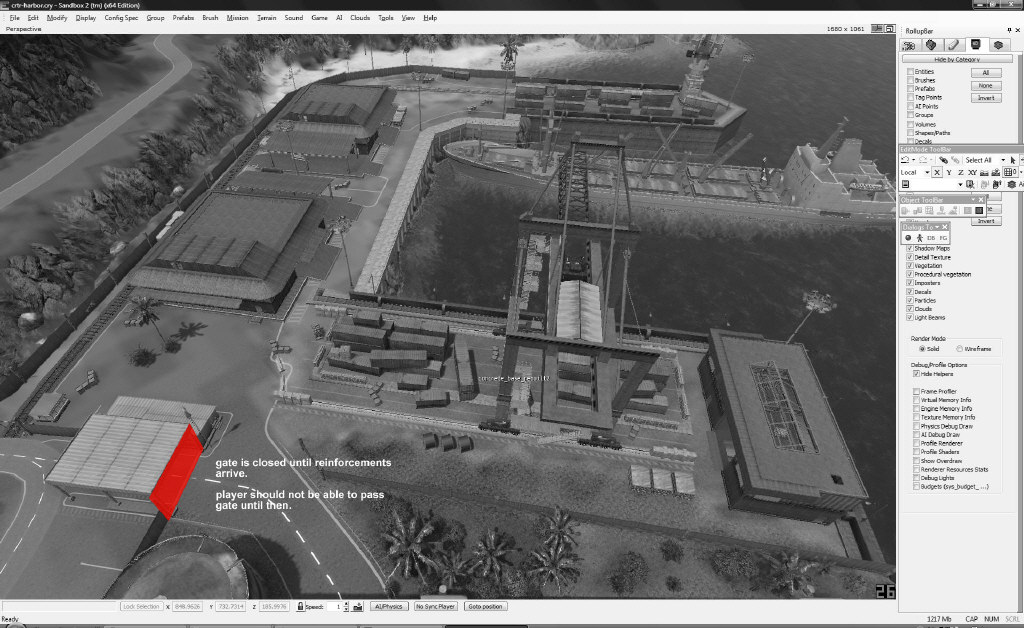Open the Object ToolBar options arrow
The image size is (1024, 628).
(x=973, y=200)
